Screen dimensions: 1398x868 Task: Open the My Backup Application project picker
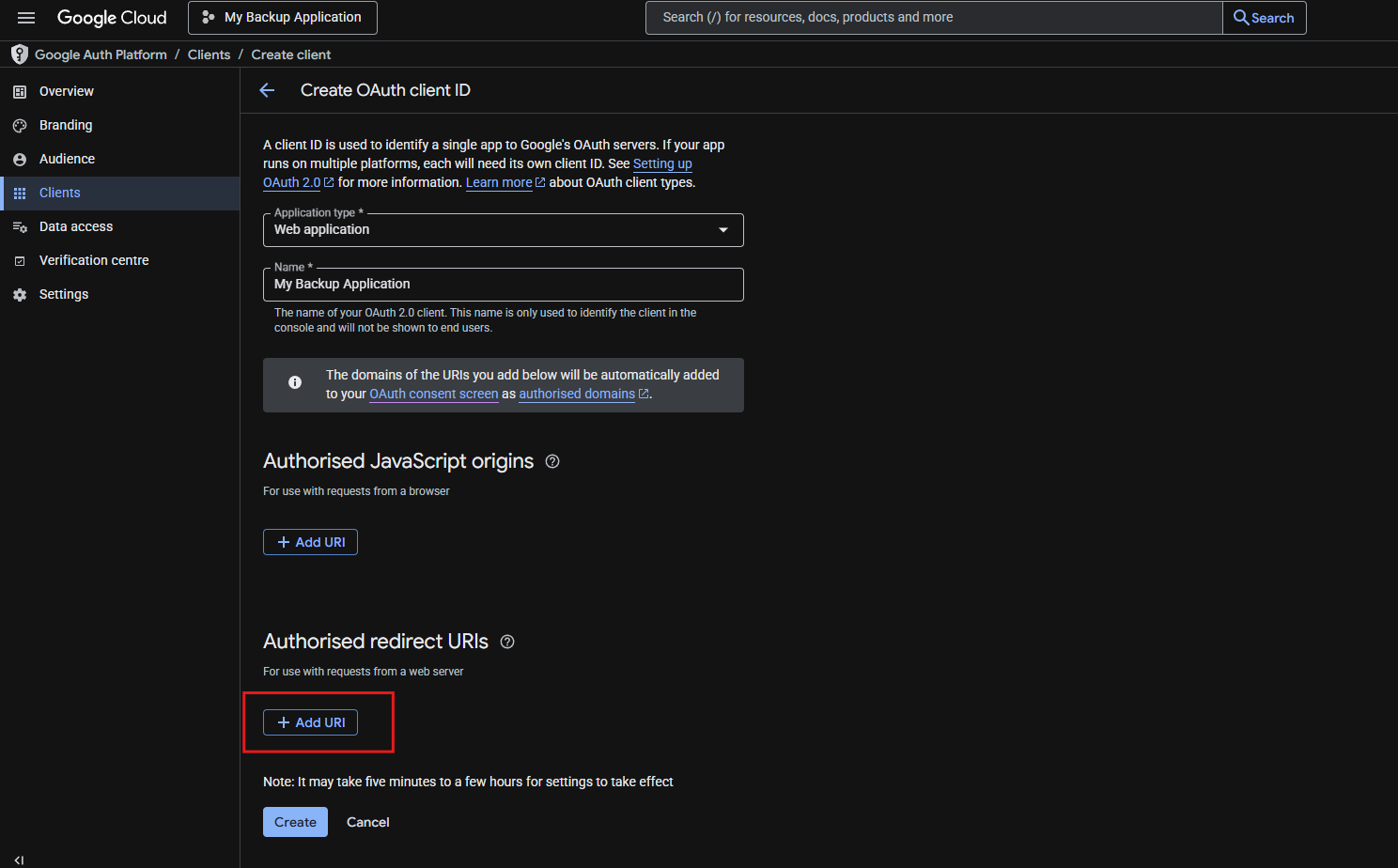click(283, 18)
